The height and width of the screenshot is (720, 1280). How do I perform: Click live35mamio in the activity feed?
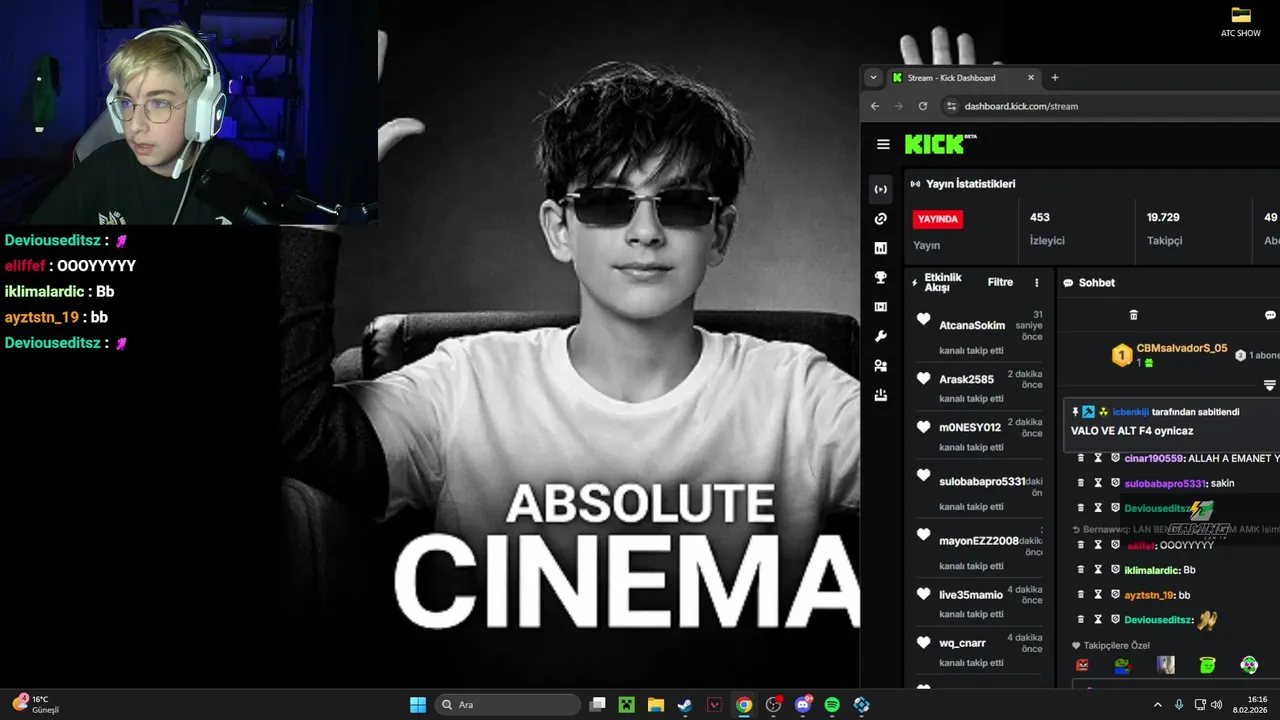tap(971, 595)
